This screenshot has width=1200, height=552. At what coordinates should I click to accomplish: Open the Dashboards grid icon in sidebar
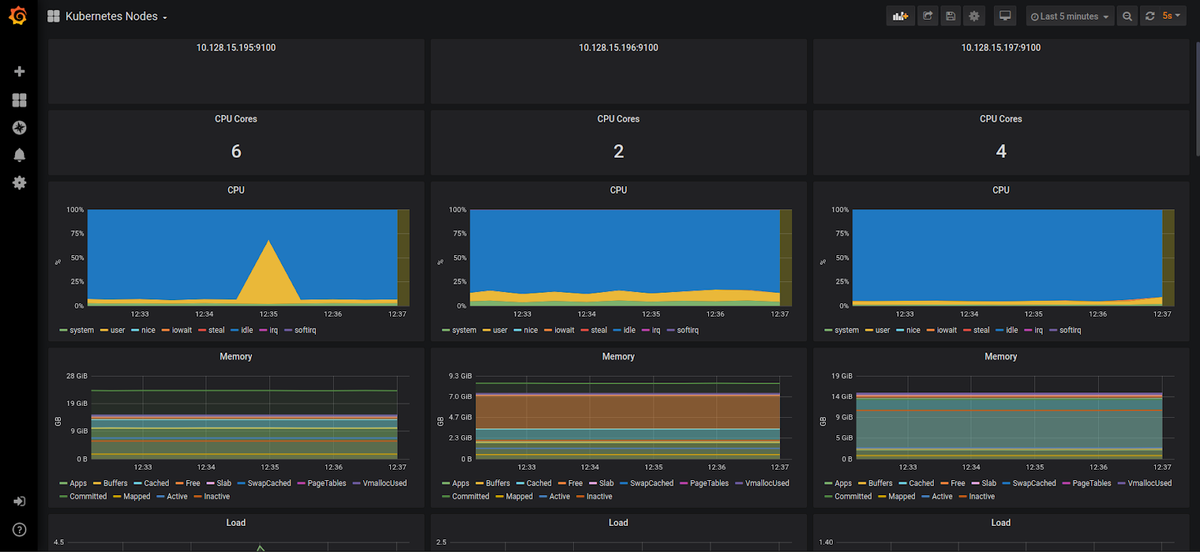19,100
